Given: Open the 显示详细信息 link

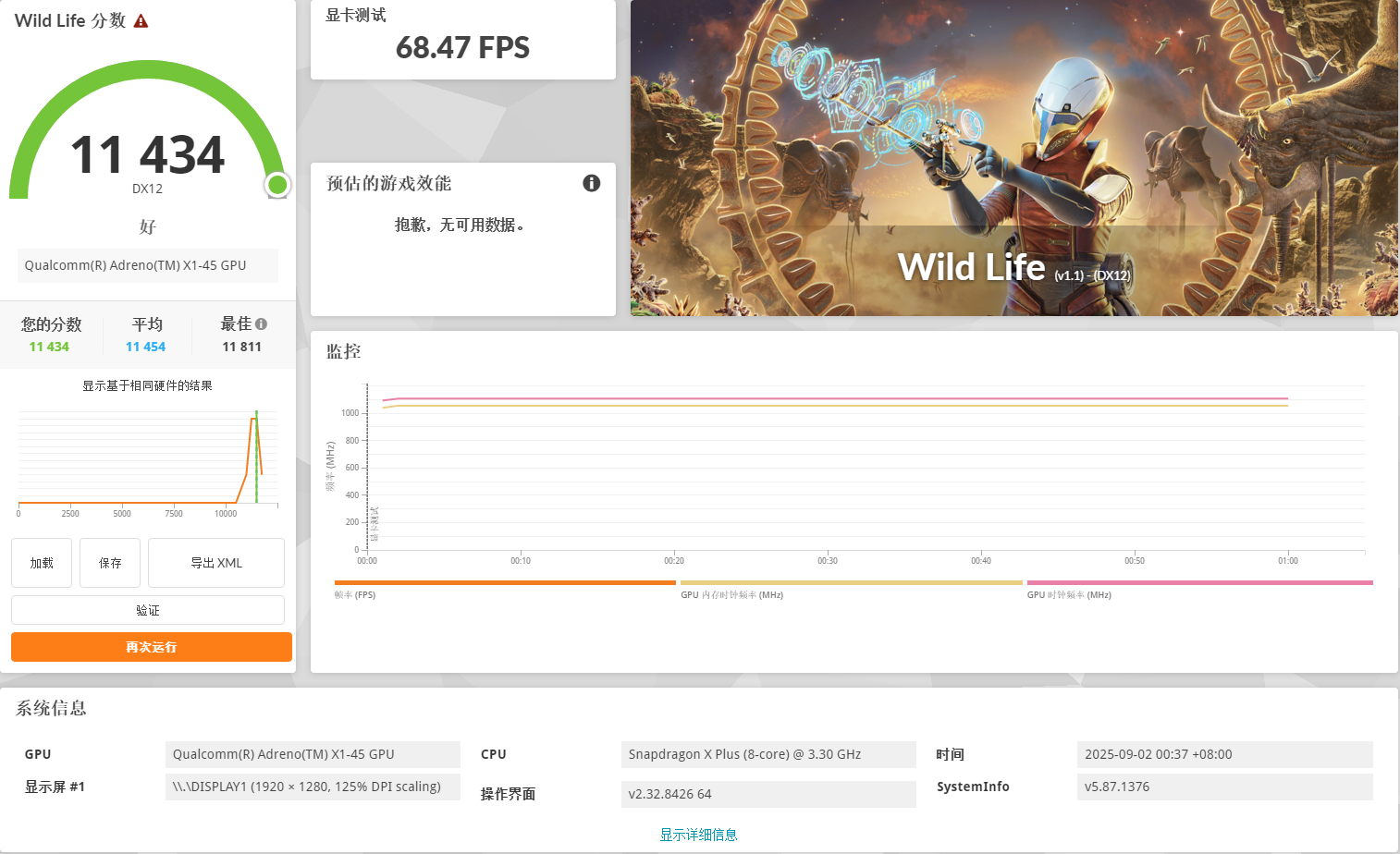Looking at the screenshot, I should pos(698,835).
